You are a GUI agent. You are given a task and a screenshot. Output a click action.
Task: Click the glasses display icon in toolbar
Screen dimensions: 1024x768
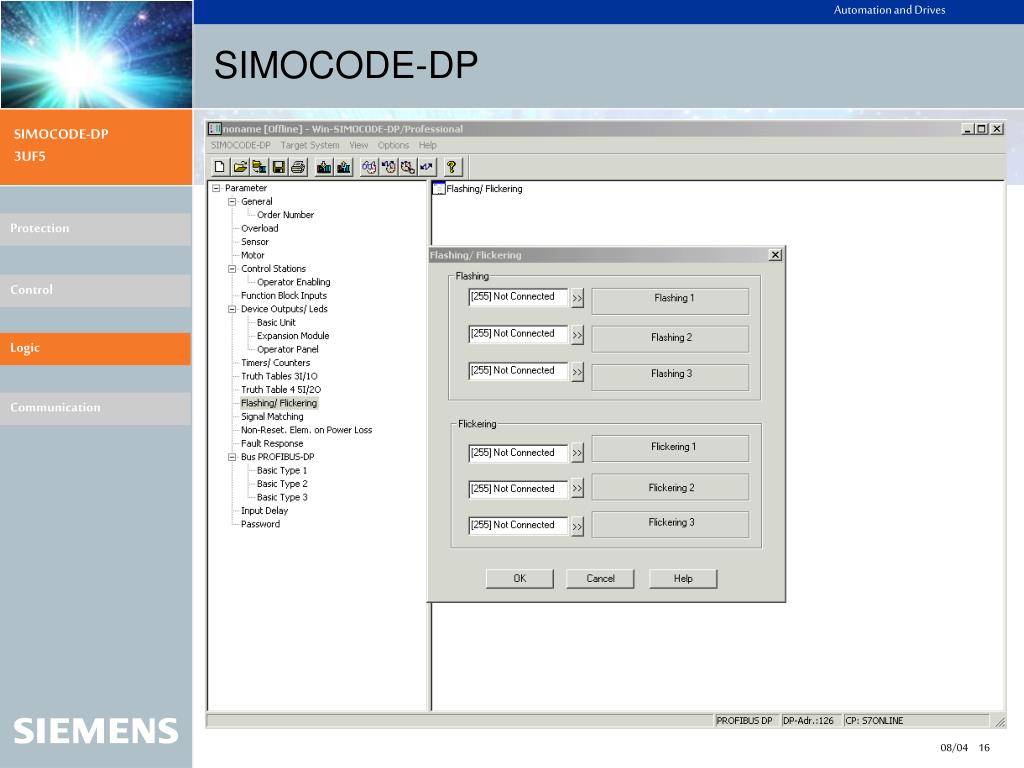coord(369,167)
